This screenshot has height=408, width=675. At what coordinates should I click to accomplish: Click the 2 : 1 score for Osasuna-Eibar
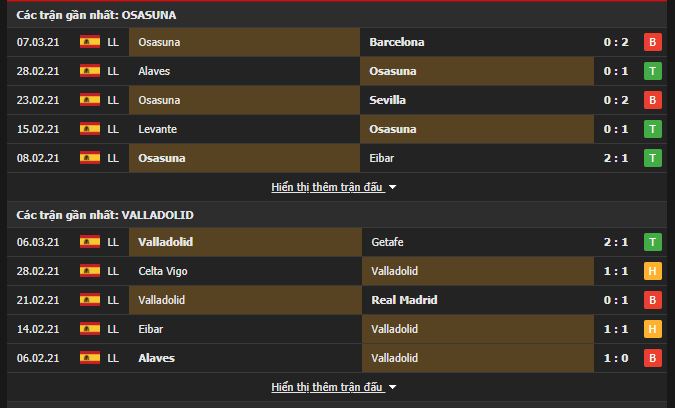616,158
